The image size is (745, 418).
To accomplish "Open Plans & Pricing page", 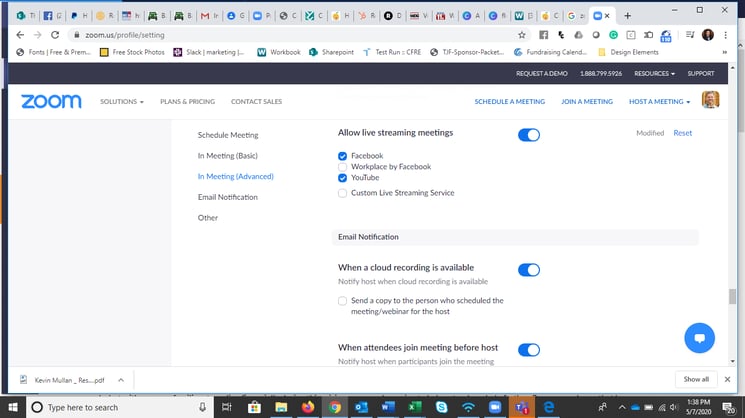I will point(187,101).
